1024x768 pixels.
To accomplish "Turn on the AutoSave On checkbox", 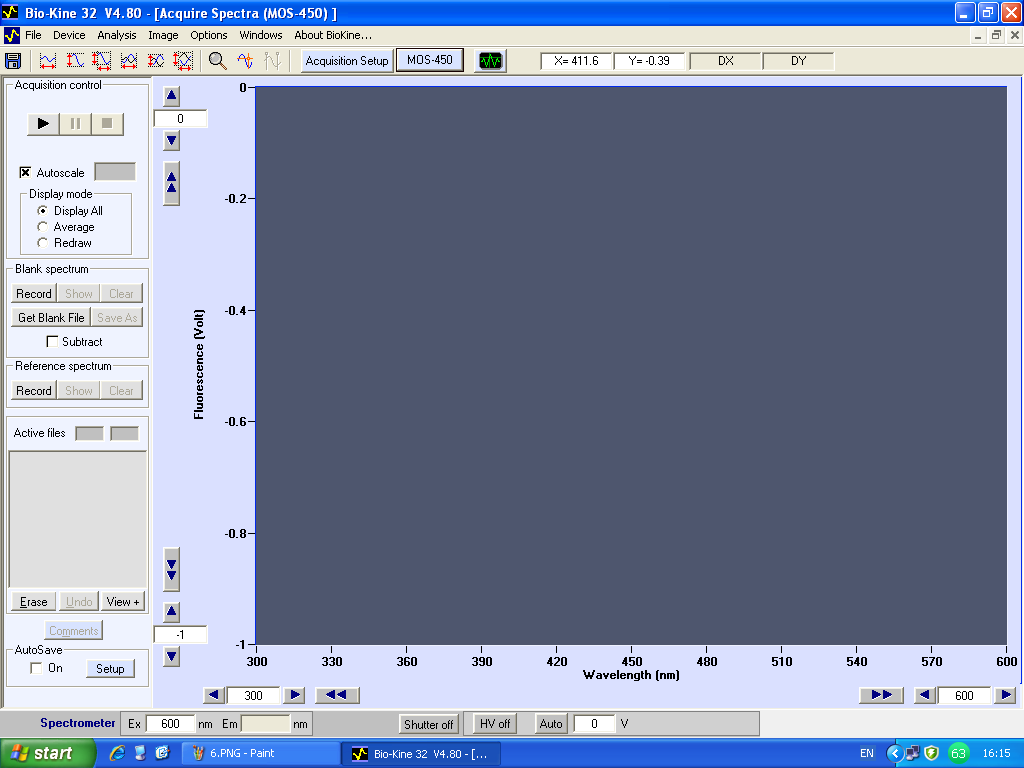I will point(36,668).
